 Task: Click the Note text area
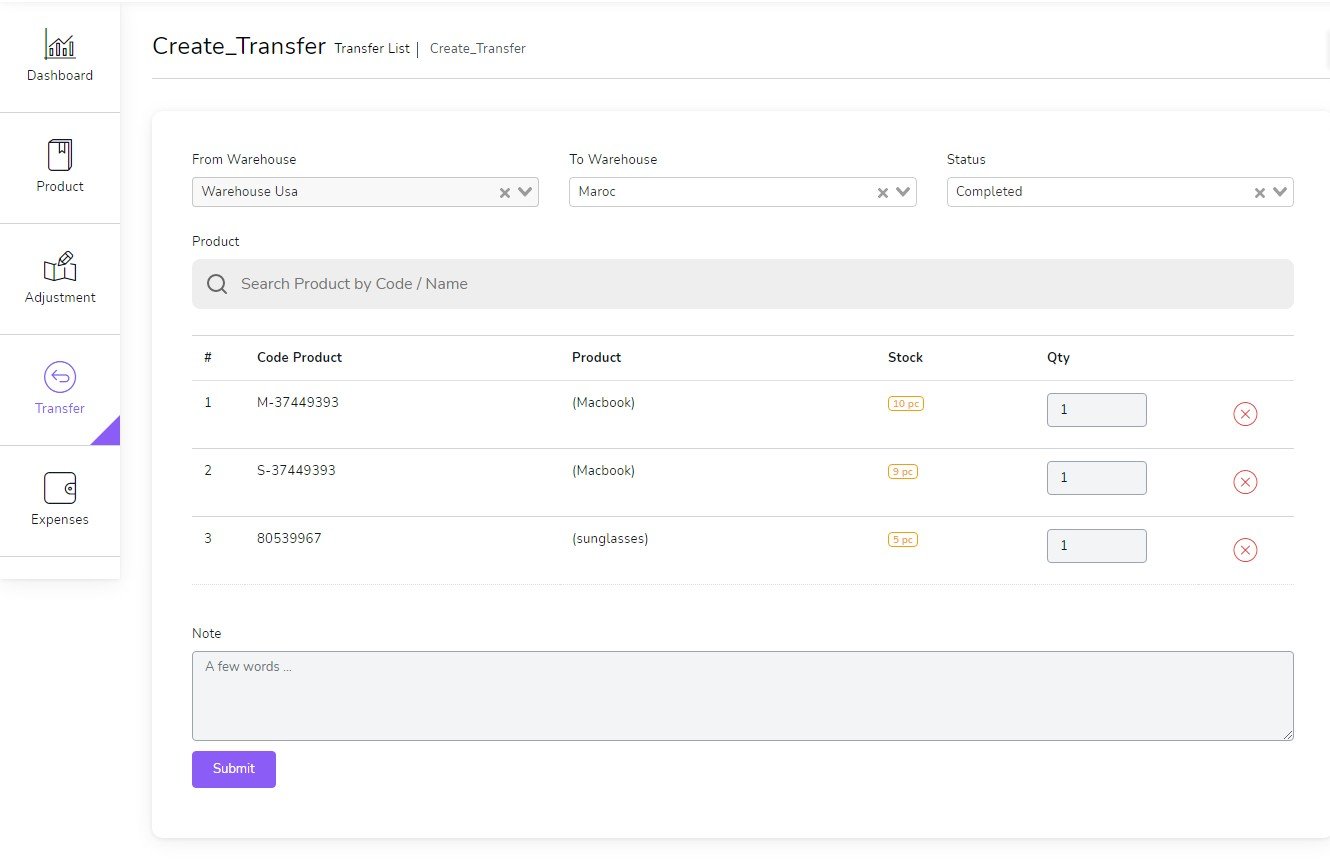click(742, 696)
